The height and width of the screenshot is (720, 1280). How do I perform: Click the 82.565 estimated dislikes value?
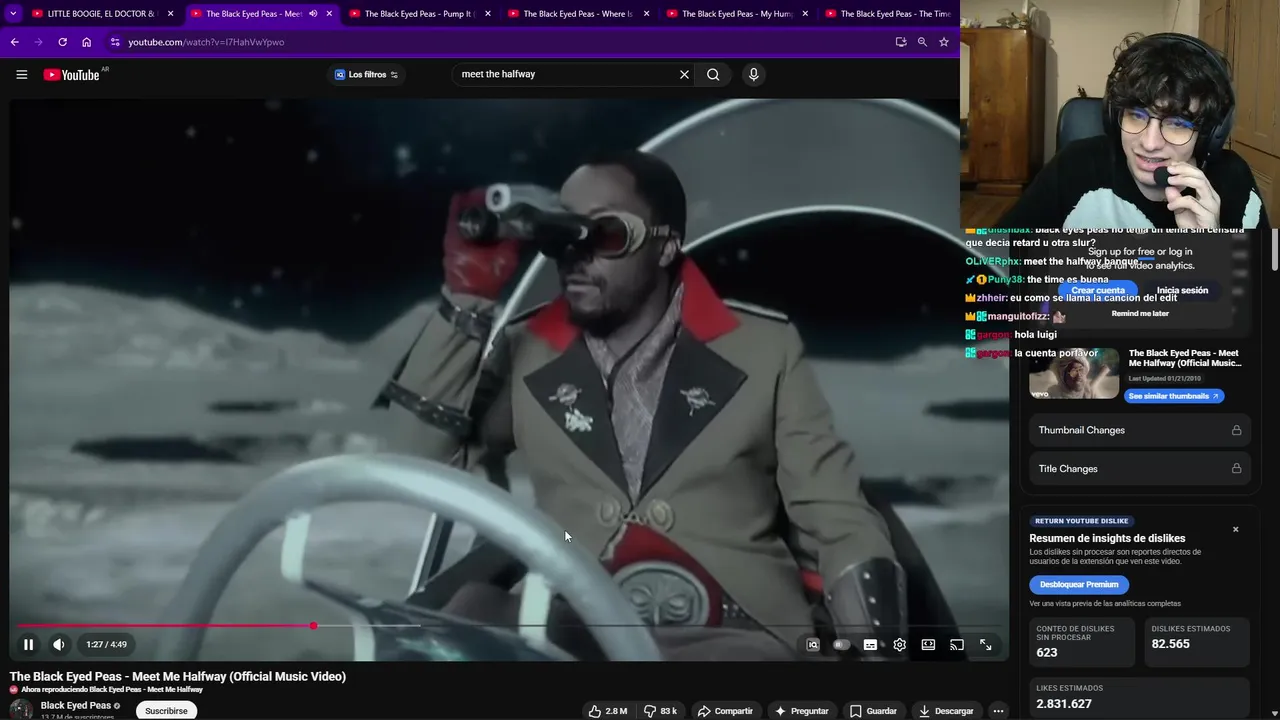point(1170,644)
